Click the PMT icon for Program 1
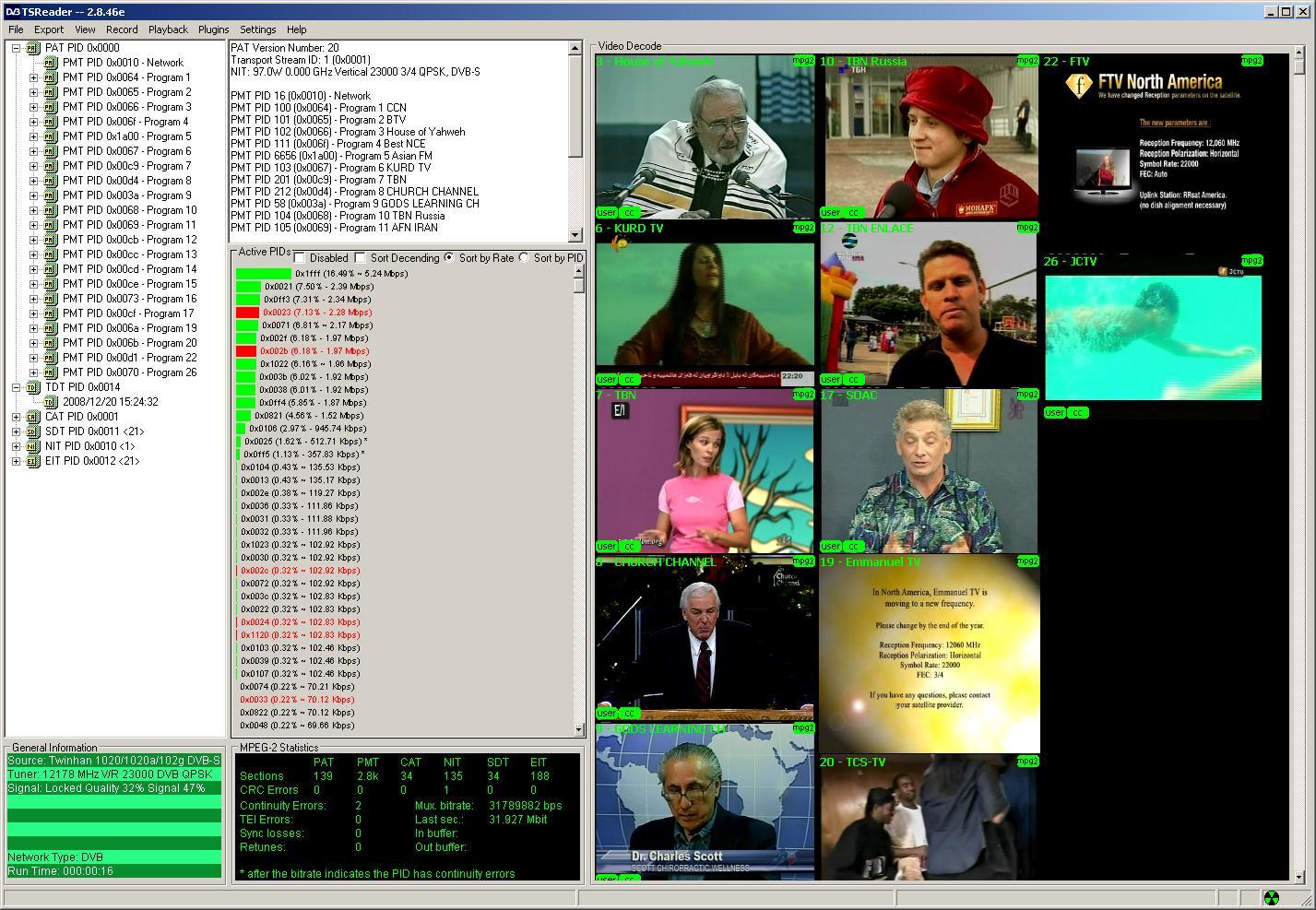The image size is (1316, 910). pos(51,77)
